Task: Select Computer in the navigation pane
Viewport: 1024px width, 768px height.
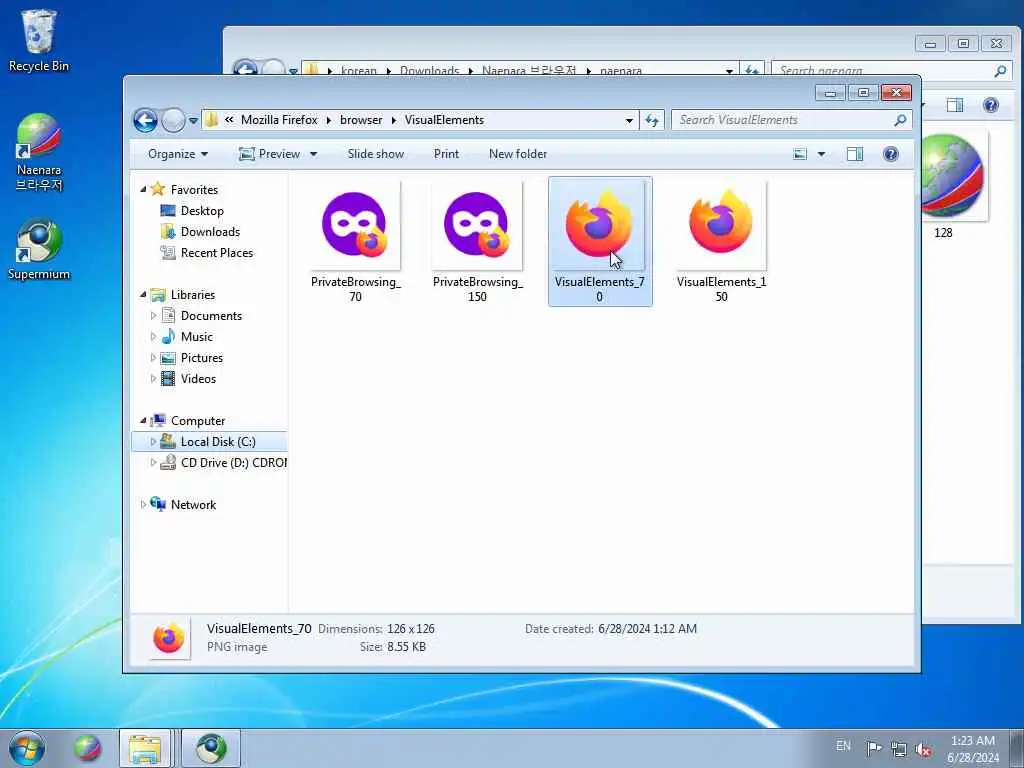Action: click(x=197, y=421)
